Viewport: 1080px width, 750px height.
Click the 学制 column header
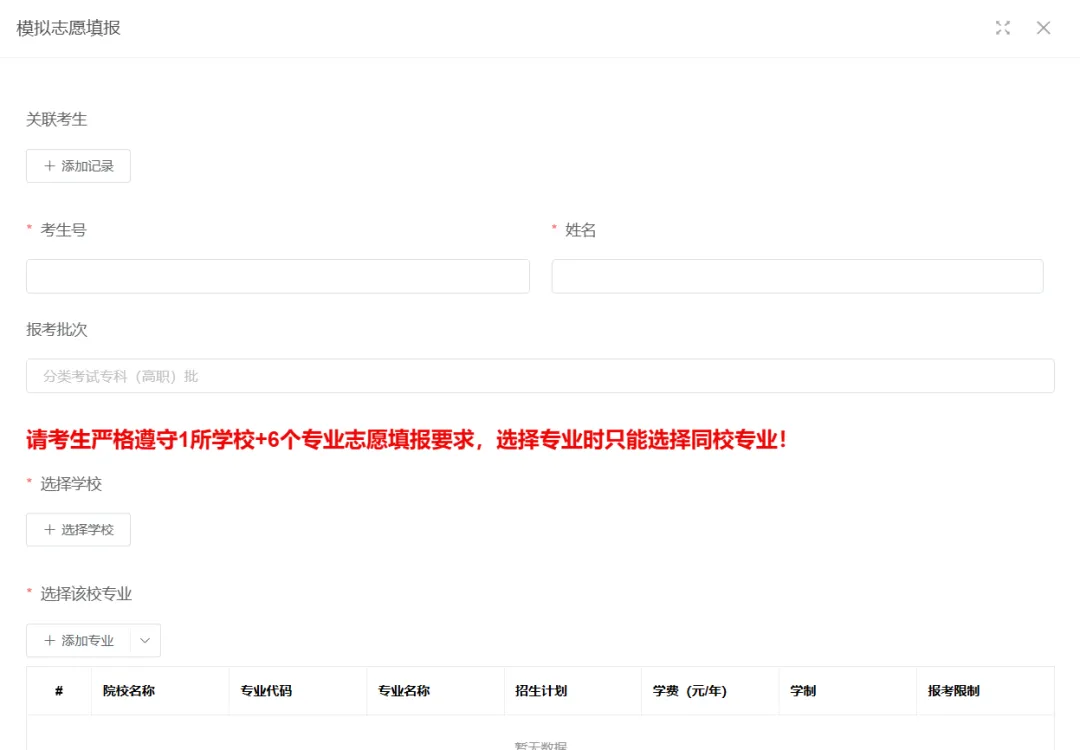point(848,691)
